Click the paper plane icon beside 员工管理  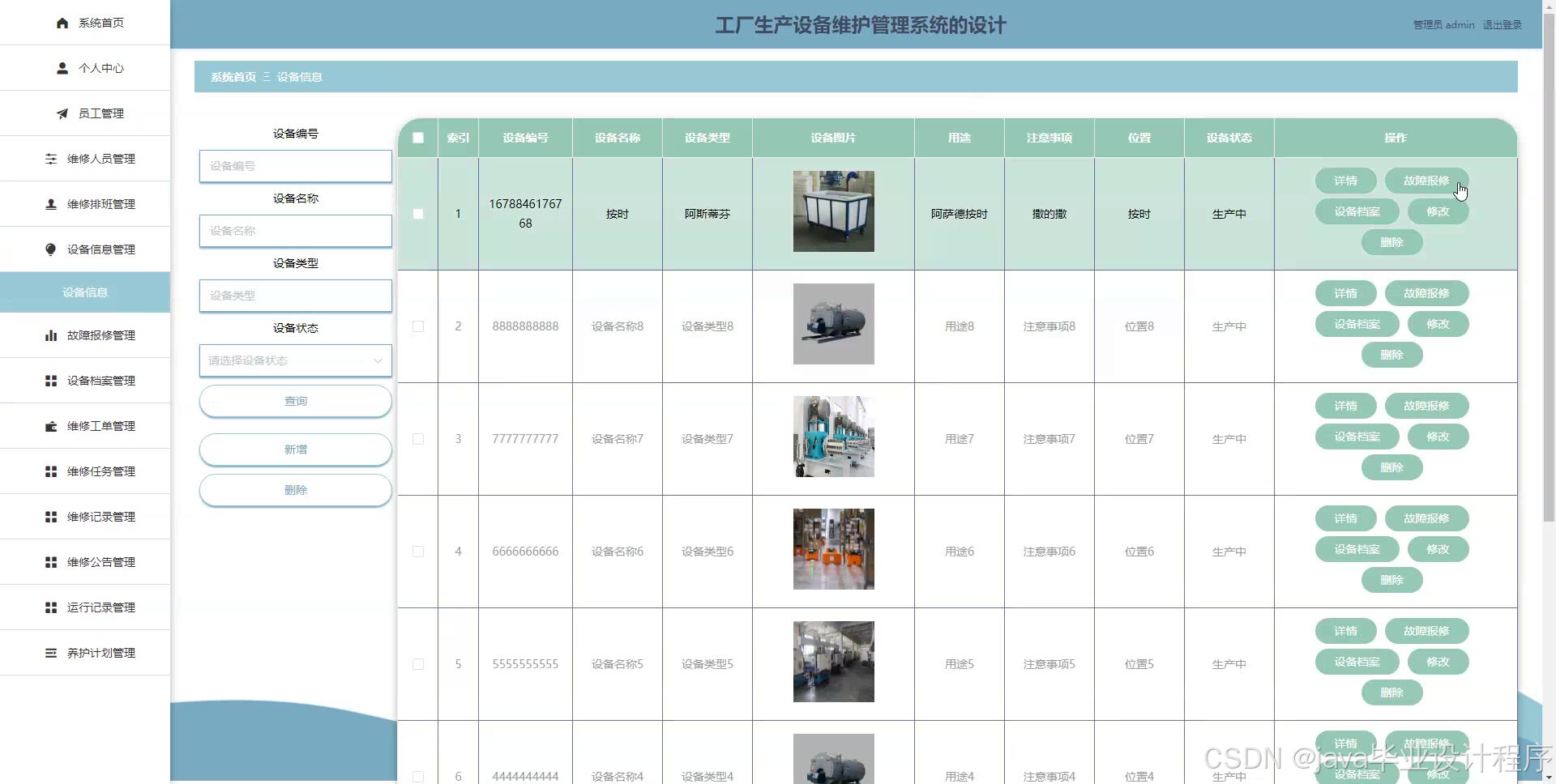click(x=62, y=113)
